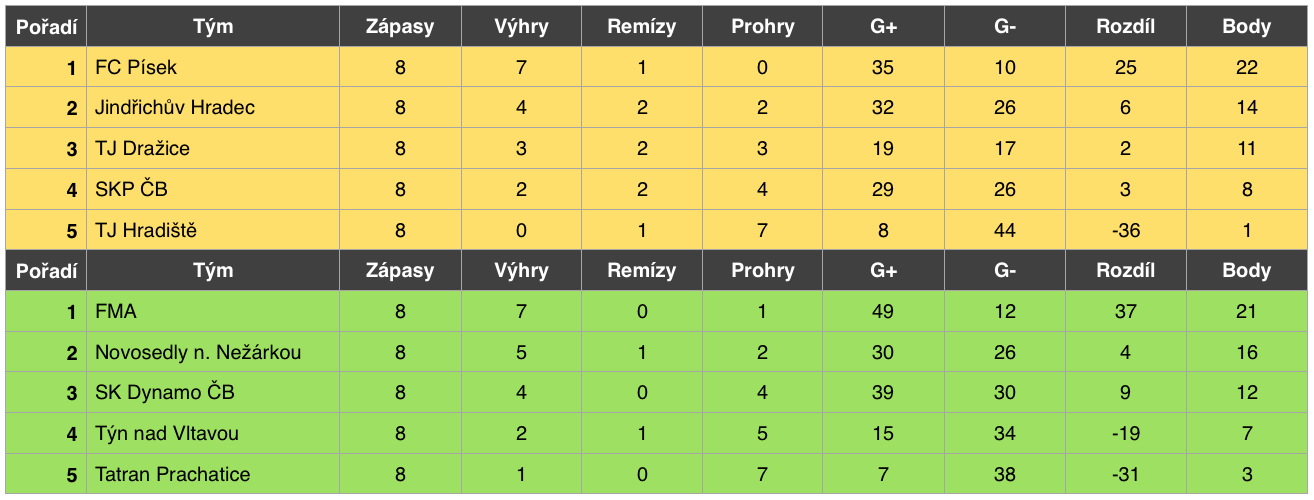The width and height of the screenshot is (1314, 500).
Task: Click the SK Dynamo ČB cell
Action: pos(213,393)
